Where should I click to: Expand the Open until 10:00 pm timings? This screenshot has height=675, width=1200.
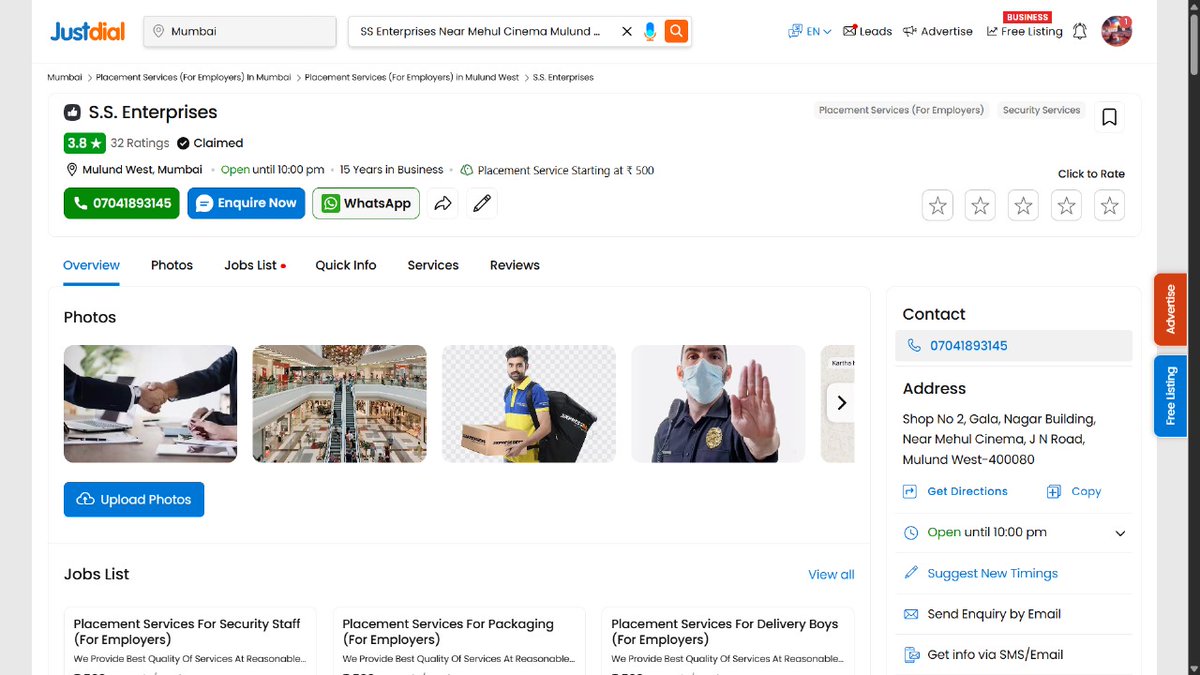(1015, 532)
